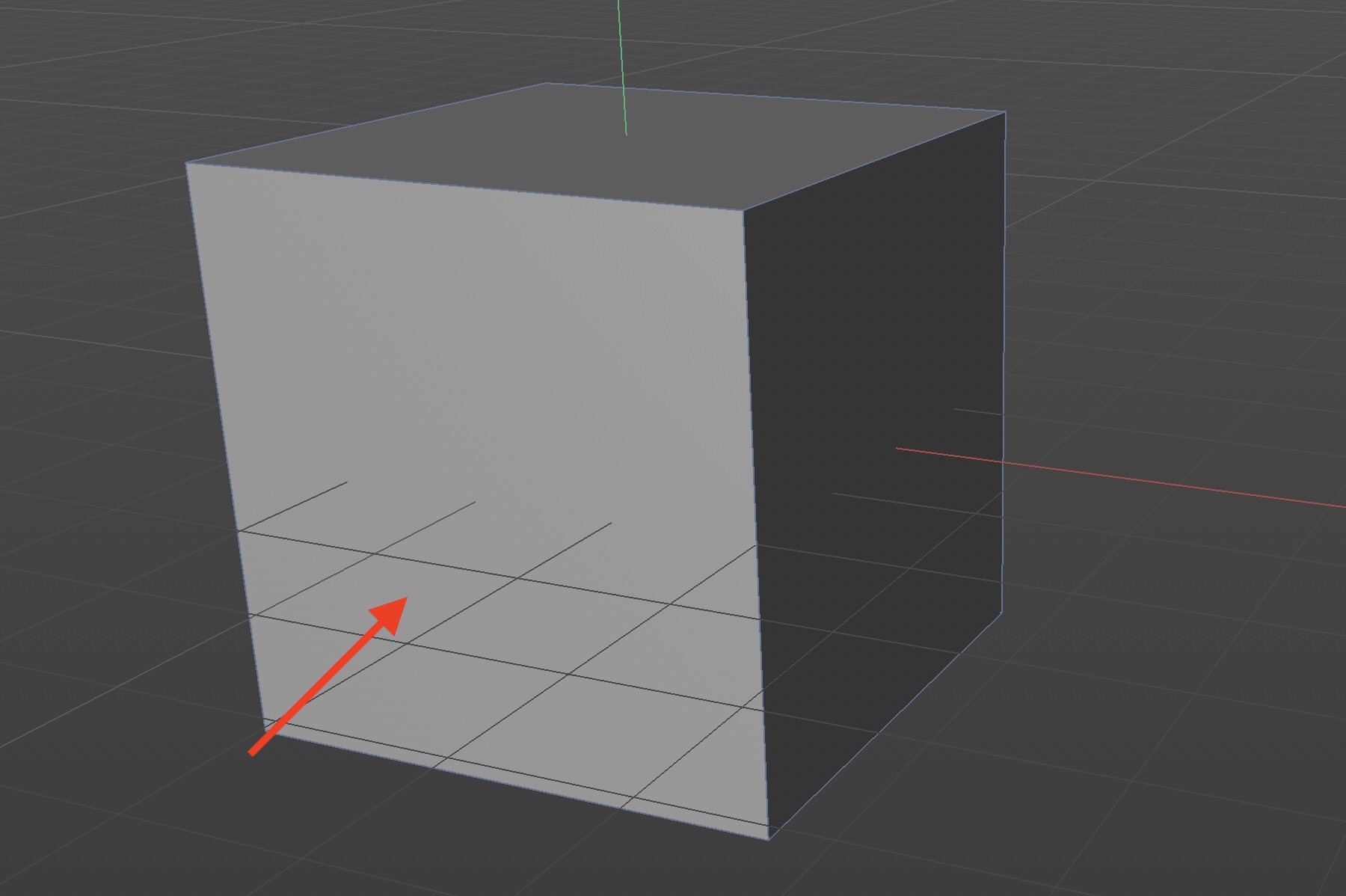Select the front face's bottom edge

pyautogui.click(x=516, y=784)
